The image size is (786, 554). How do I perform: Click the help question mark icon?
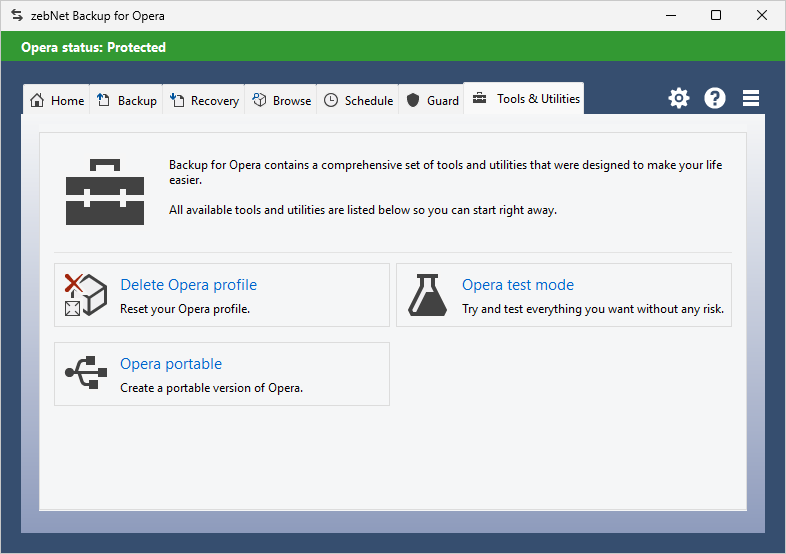pyautogui.click(x=715, y=98)
